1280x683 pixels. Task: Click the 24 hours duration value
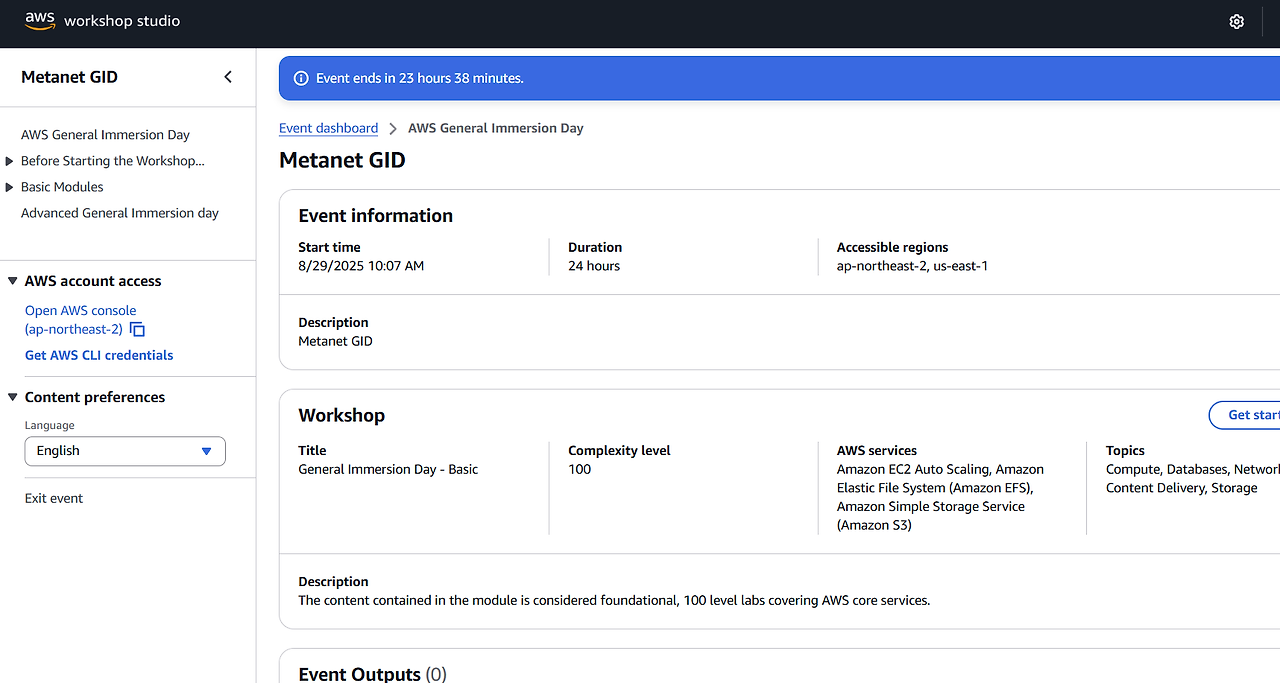[594, 266]
